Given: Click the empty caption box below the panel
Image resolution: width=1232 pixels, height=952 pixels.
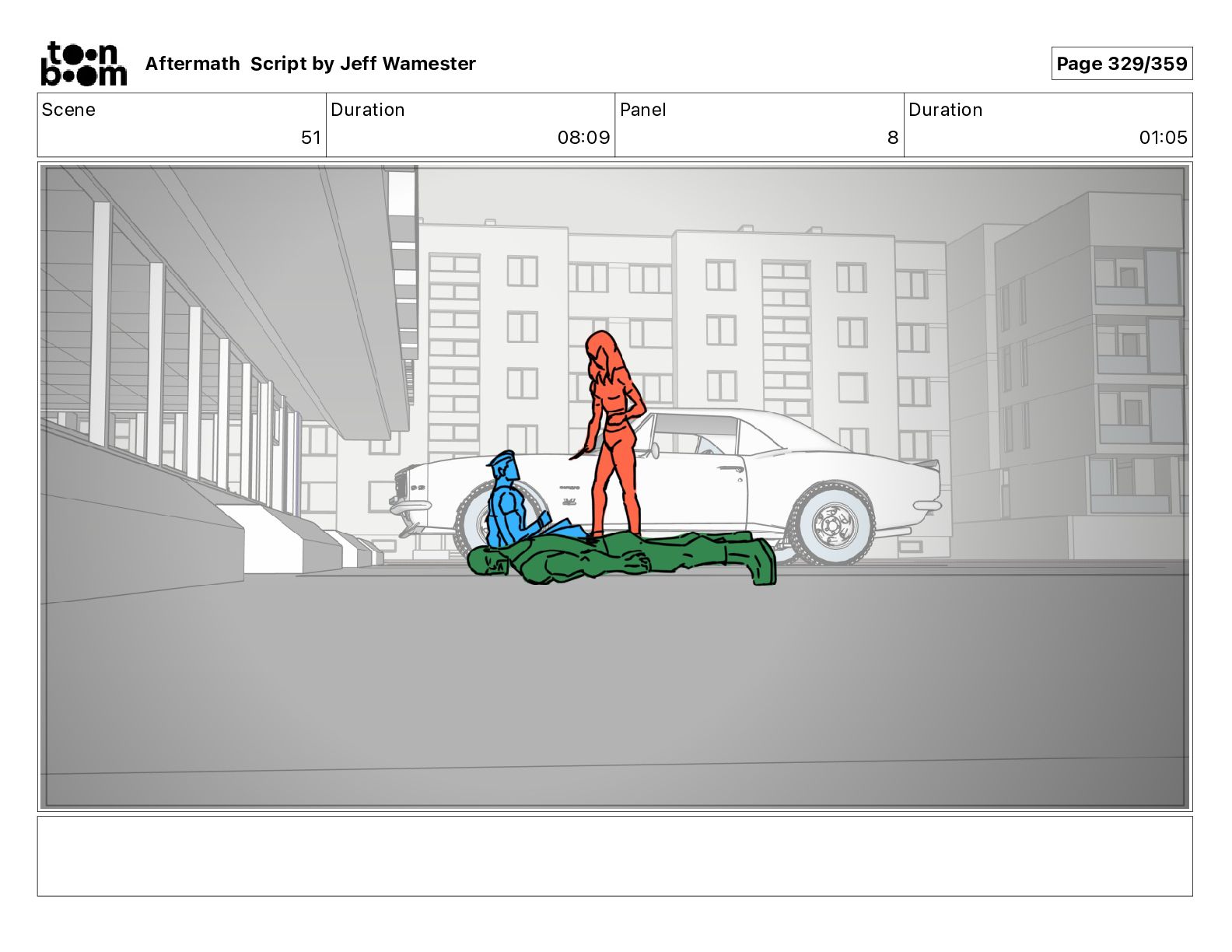Looking at the screenshot, I should point(614,856).
